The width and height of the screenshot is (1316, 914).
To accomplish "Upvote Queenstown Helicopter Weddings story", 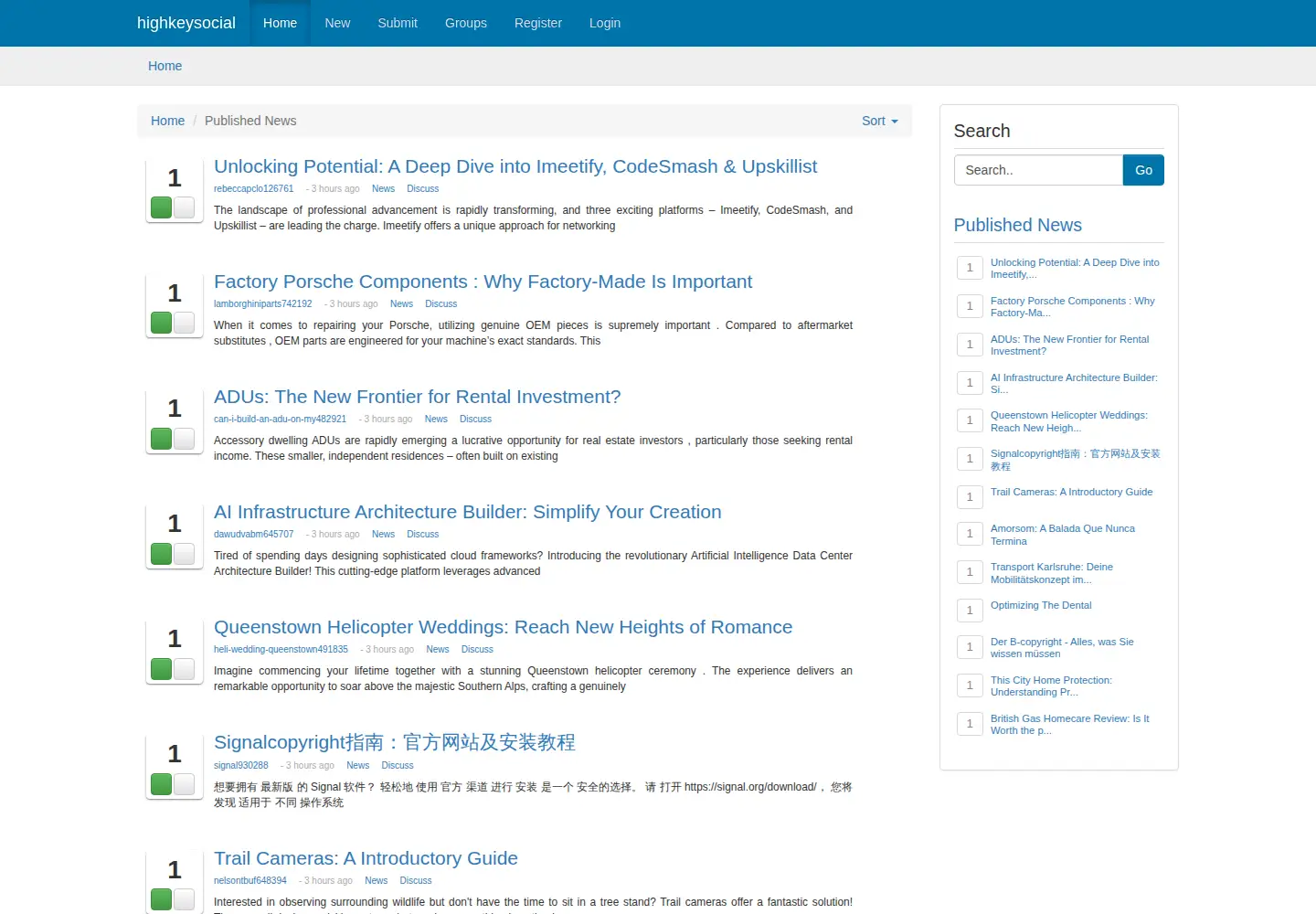I will click(162, 668).
